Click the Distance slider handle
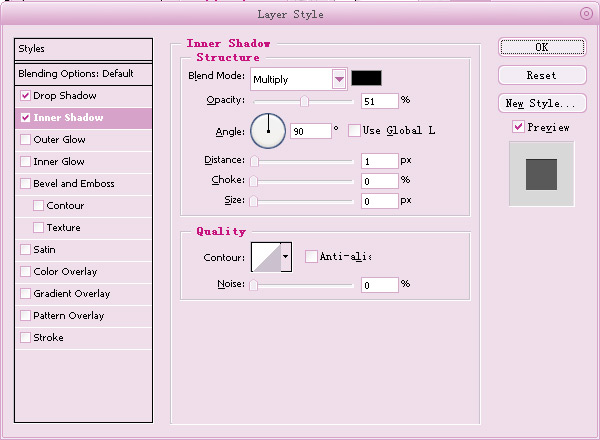This screenshot has width=600, height=440. 254,161
